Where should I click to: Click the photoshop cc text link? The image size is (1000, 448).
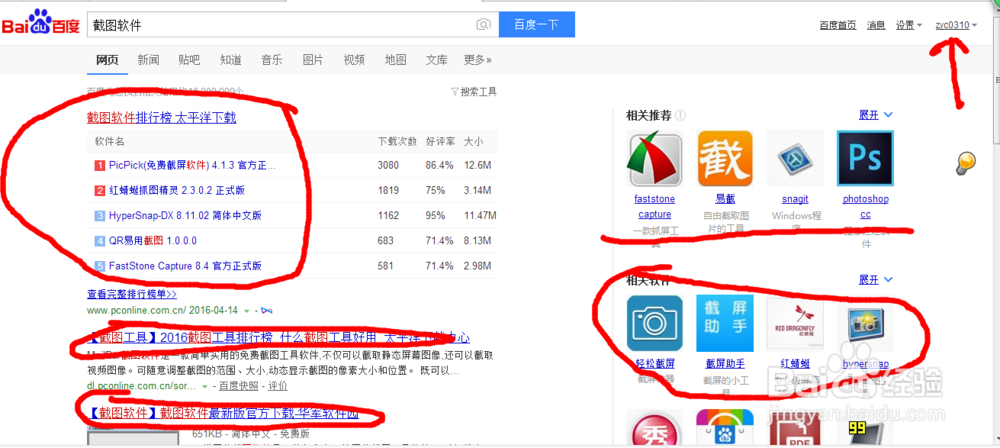(865, 207)
